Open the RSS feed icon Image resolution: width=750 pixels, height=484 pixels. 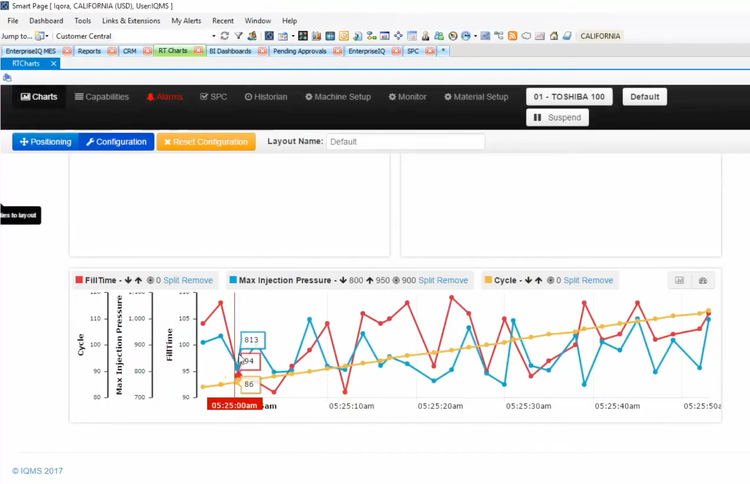512,36
